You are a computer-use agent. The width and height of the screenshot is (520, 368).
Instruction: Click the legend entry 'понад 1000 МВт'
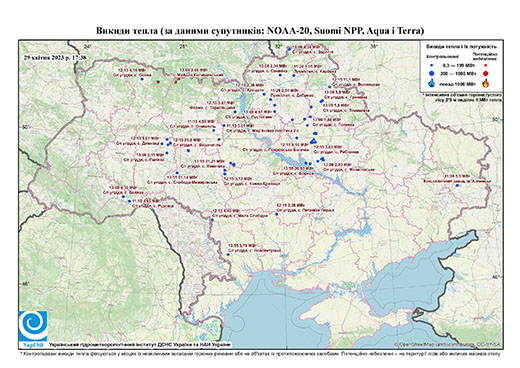458,83
